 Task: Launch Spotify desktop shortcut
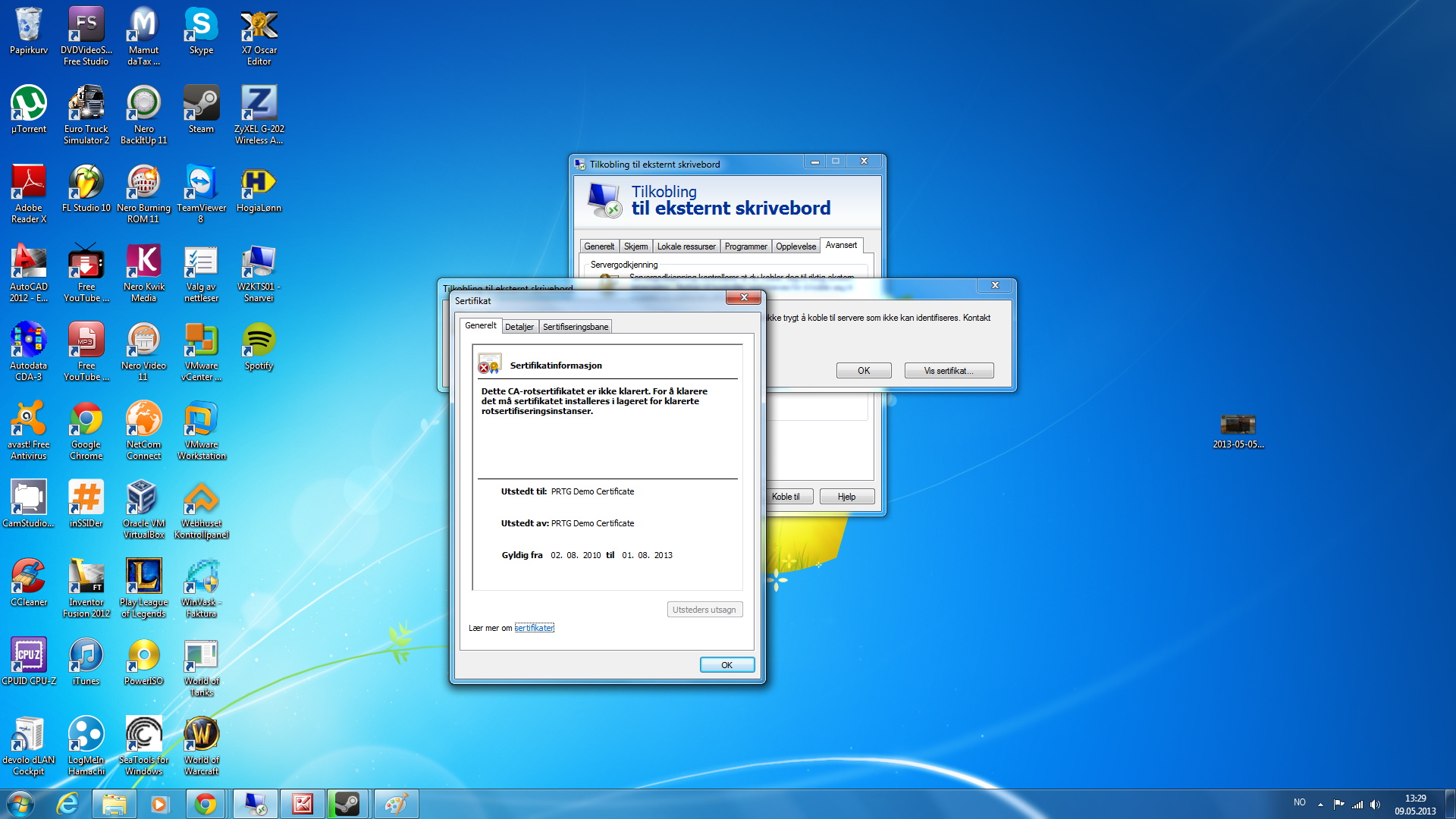click(259, 347)
